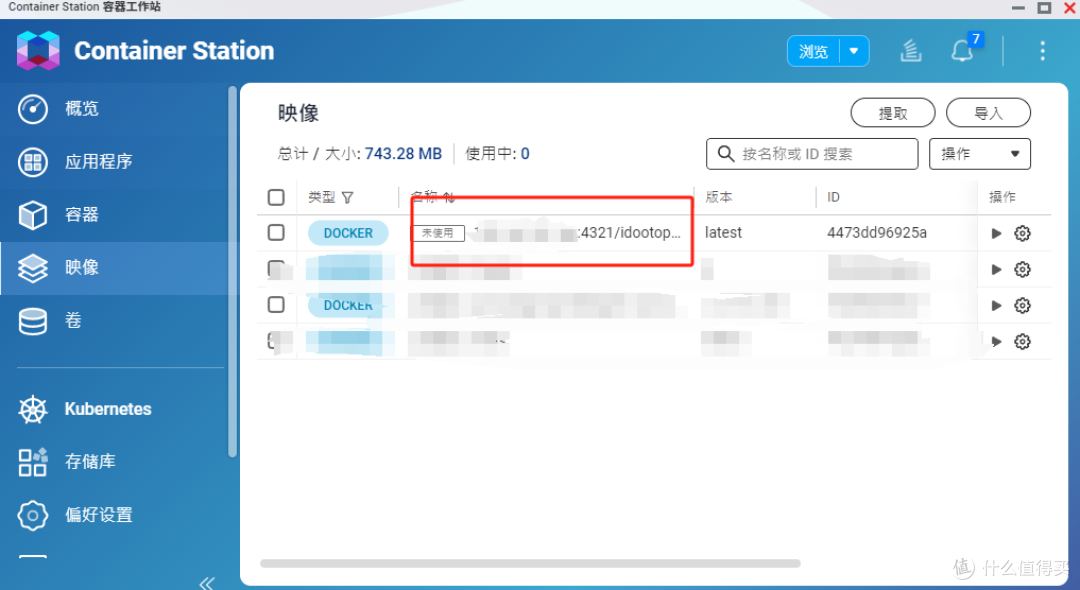The width and height of the screenshot is (1080, 590).
Task: Open the 操作 (Actions) dropdown menu
Action: [x=979, y=153]
